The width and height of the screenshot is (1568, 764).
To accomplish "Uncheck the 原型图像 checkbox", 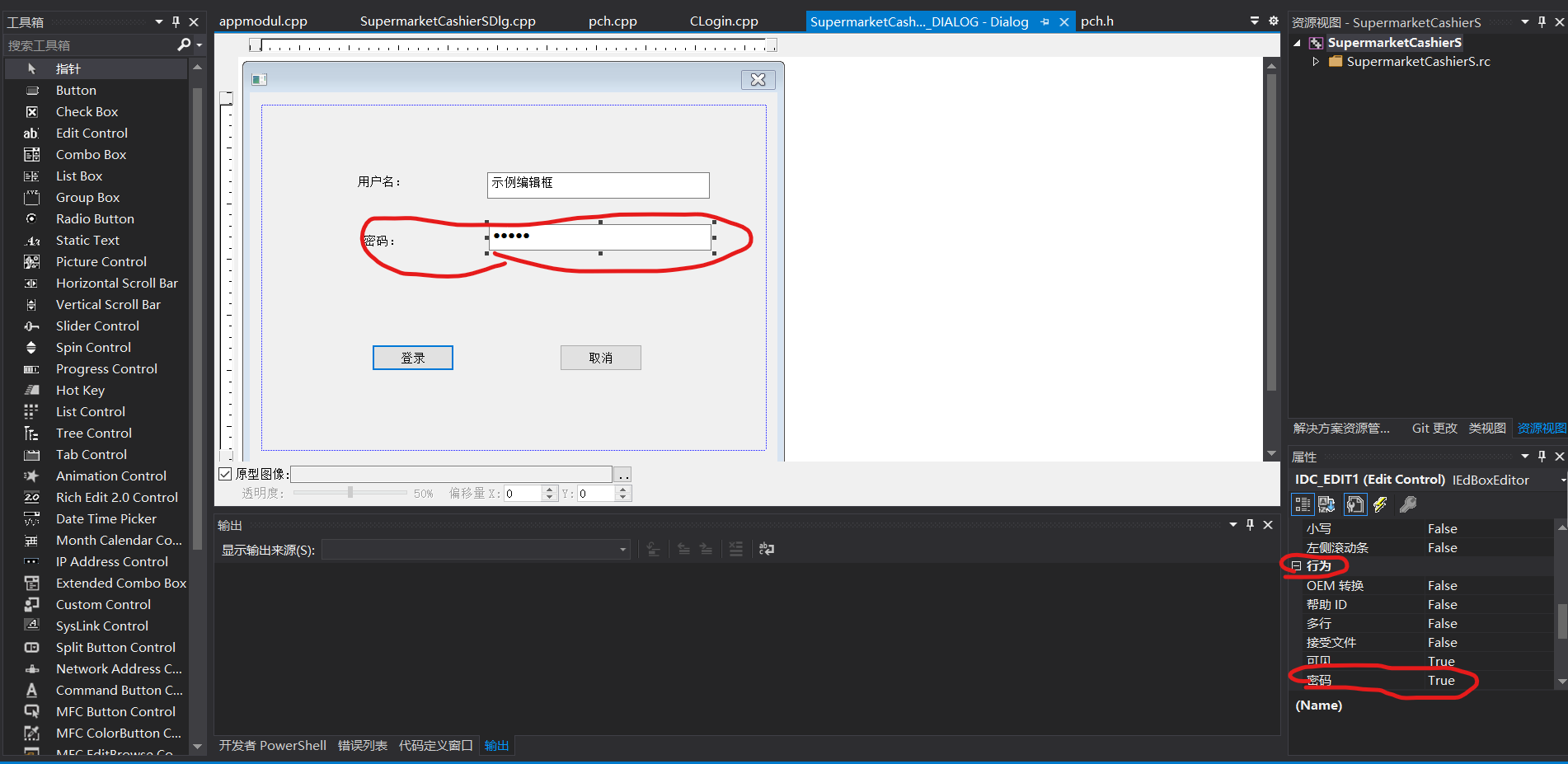I will coord(225,473).
